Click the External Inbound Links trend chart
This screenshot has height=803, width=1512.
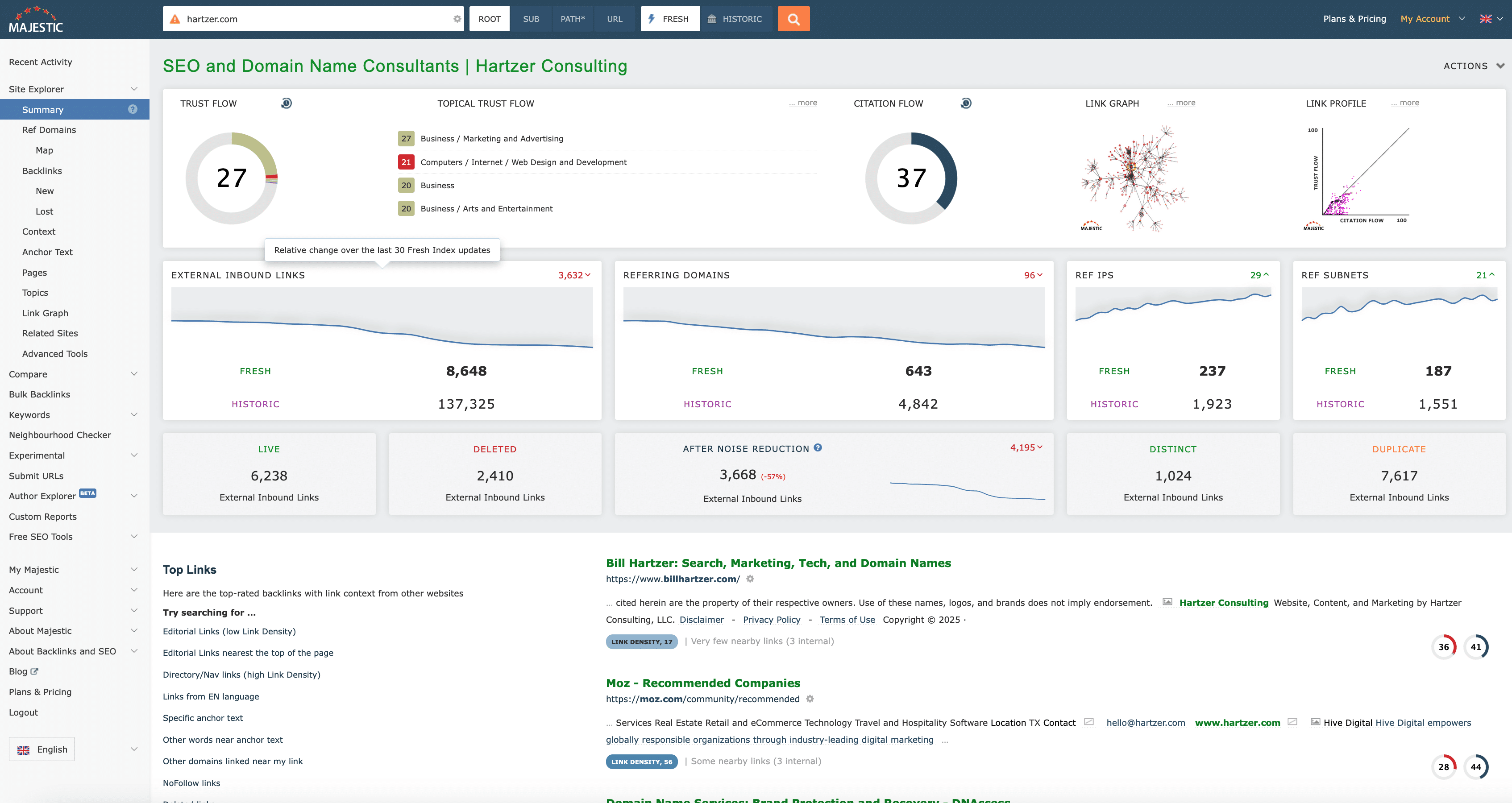point(382,319)
